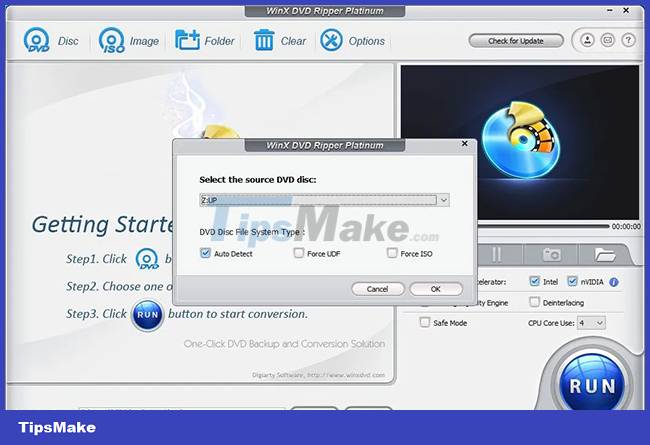650x445 pixels.
Task: Open CPU Core Use dropdown
Action: [592, 323]
